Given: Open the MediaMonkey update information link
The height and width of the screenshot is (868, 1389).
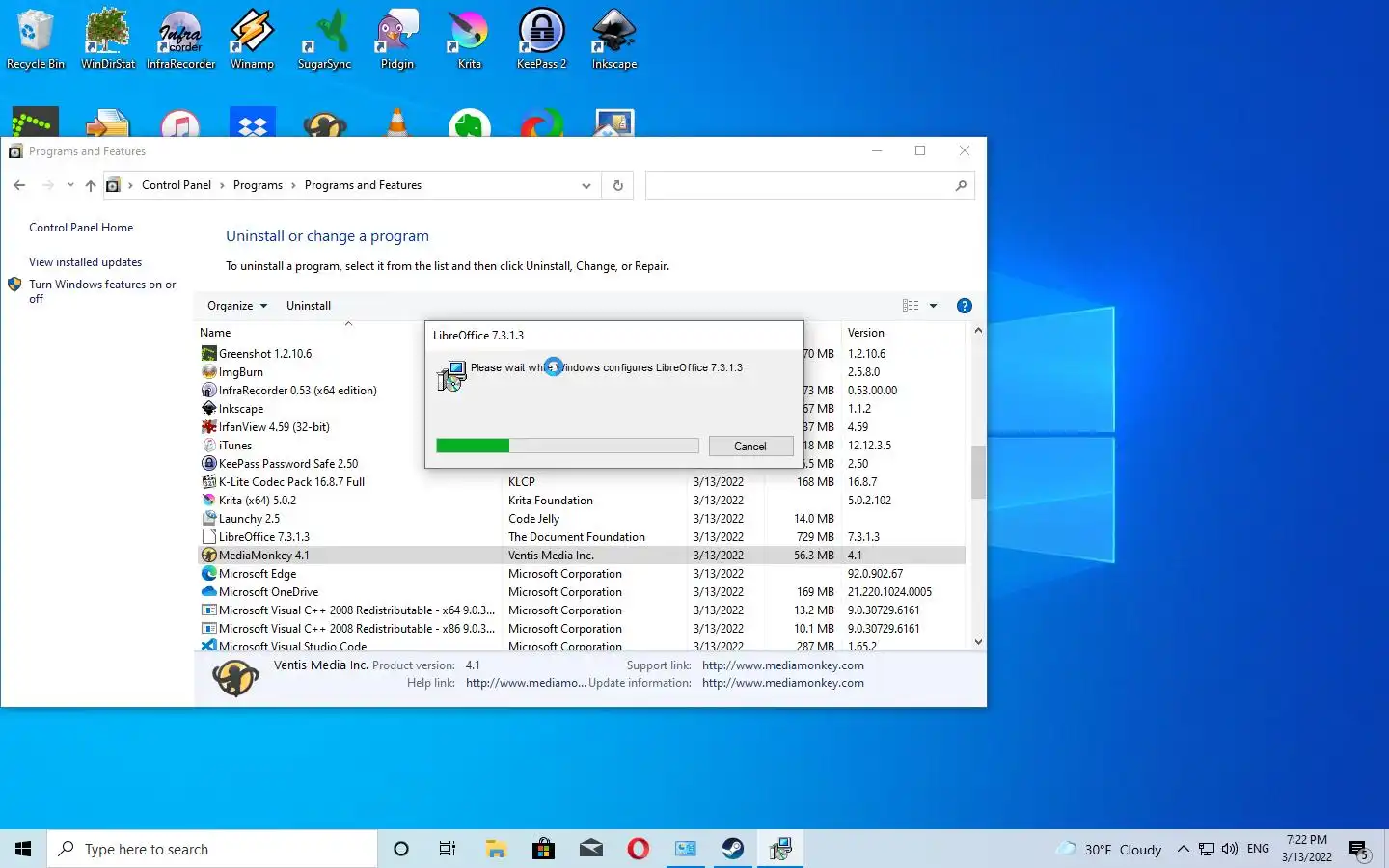Looking at the screenshot, I should pos(783,683).
